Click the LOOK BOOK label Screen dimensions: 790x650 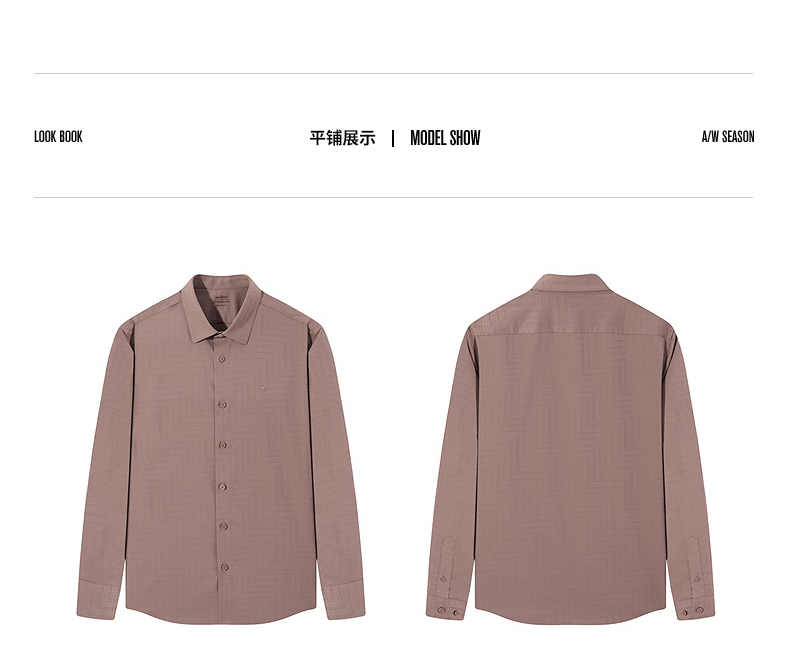pos(58,137)
